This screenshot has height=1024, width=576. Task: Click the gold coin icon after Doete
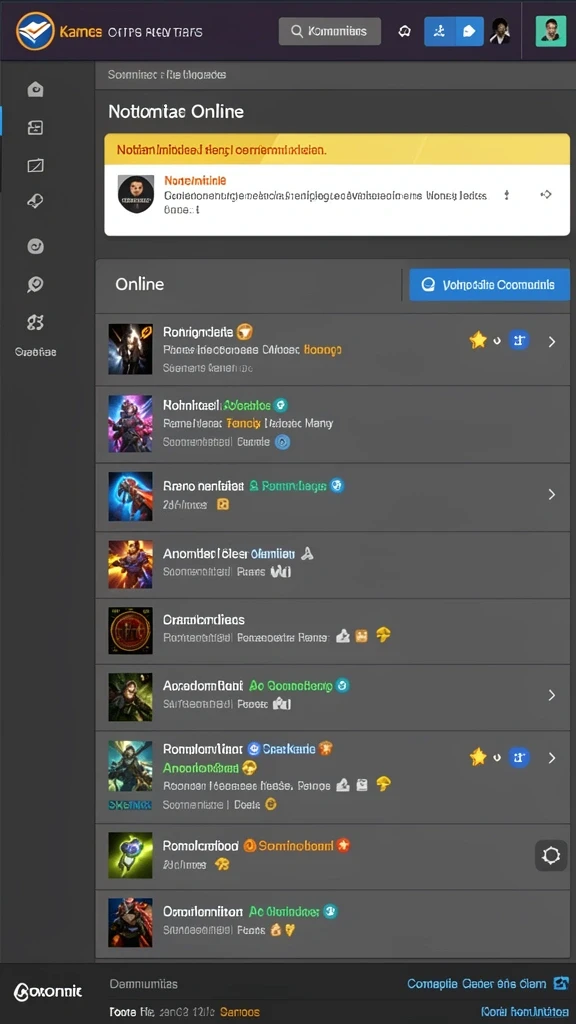(x=271, y=805)
